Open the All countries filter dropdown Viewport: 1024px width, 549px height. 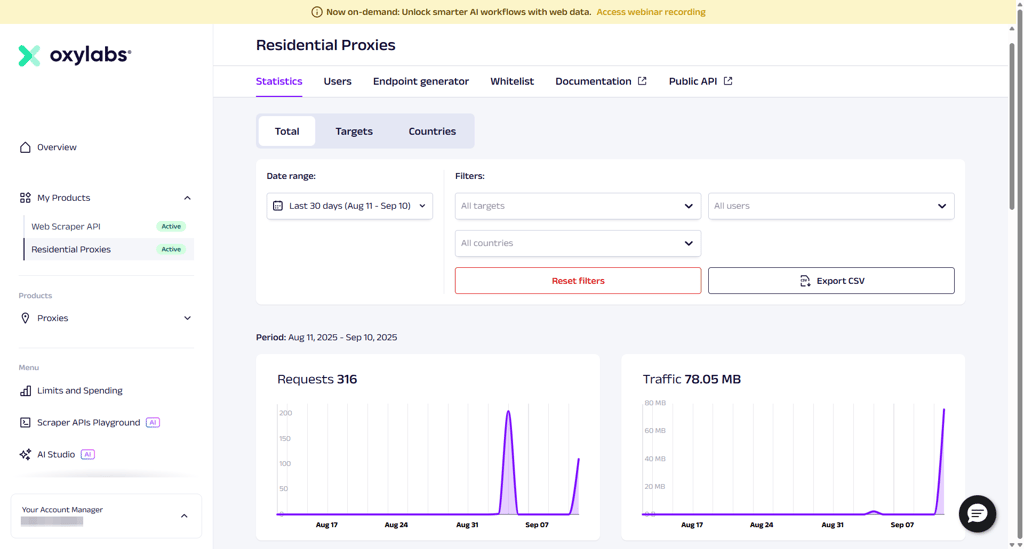[578, 243]
